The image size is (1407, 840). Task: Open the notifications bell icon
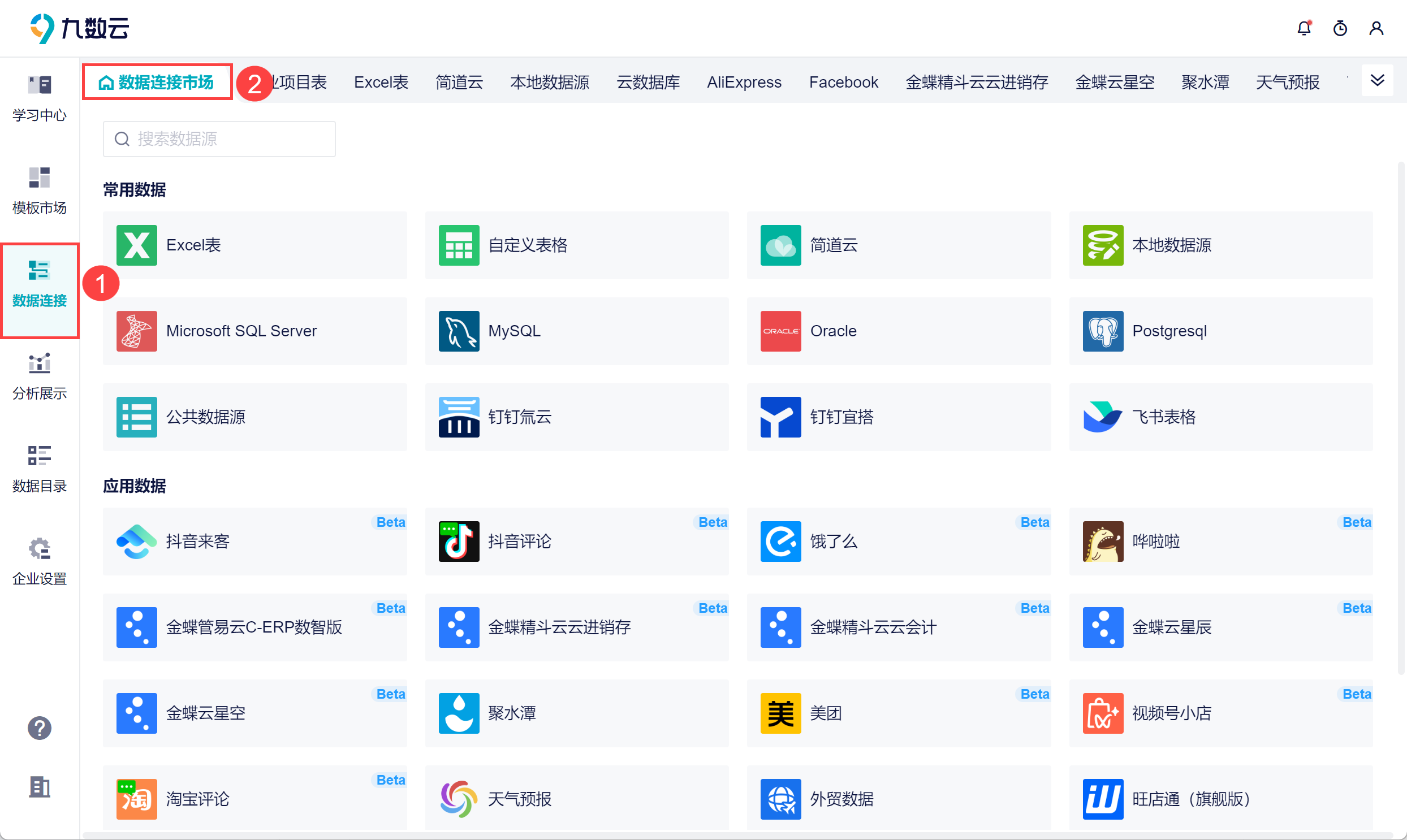tap(1304, 28)
